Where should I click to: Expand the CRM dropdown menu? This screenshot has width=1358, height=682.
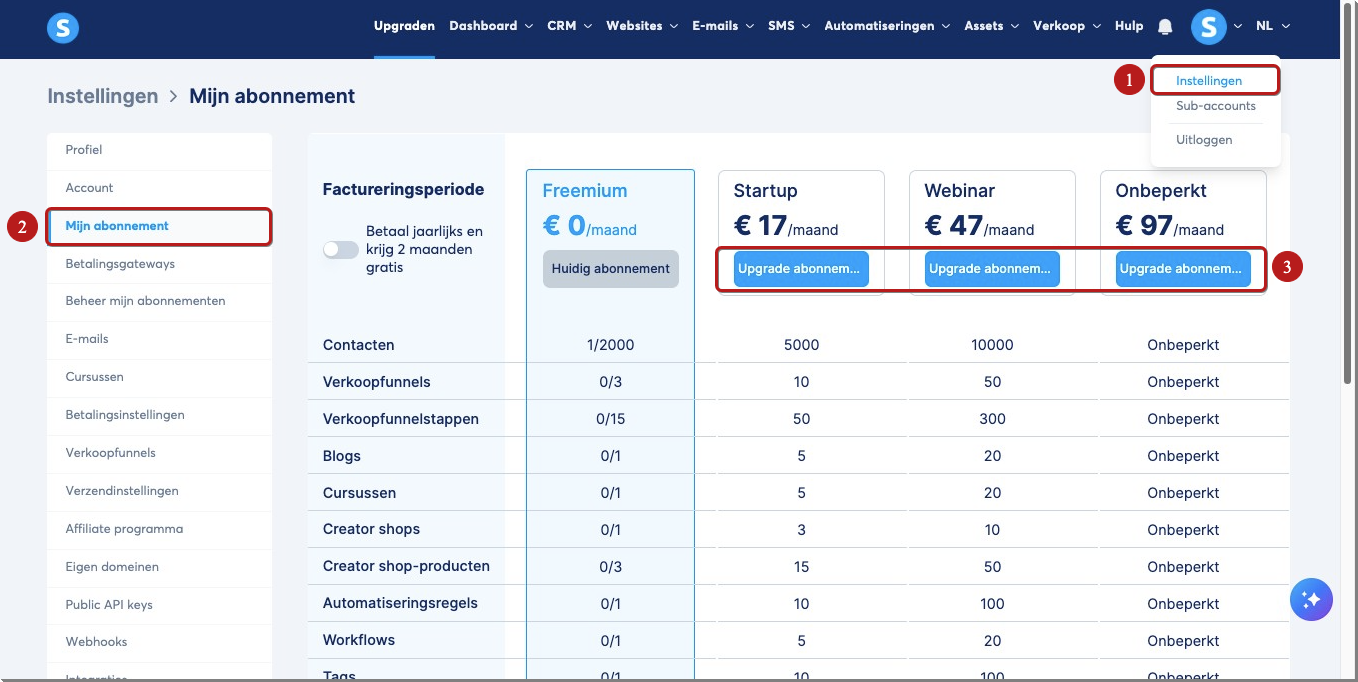click(569, 26)
